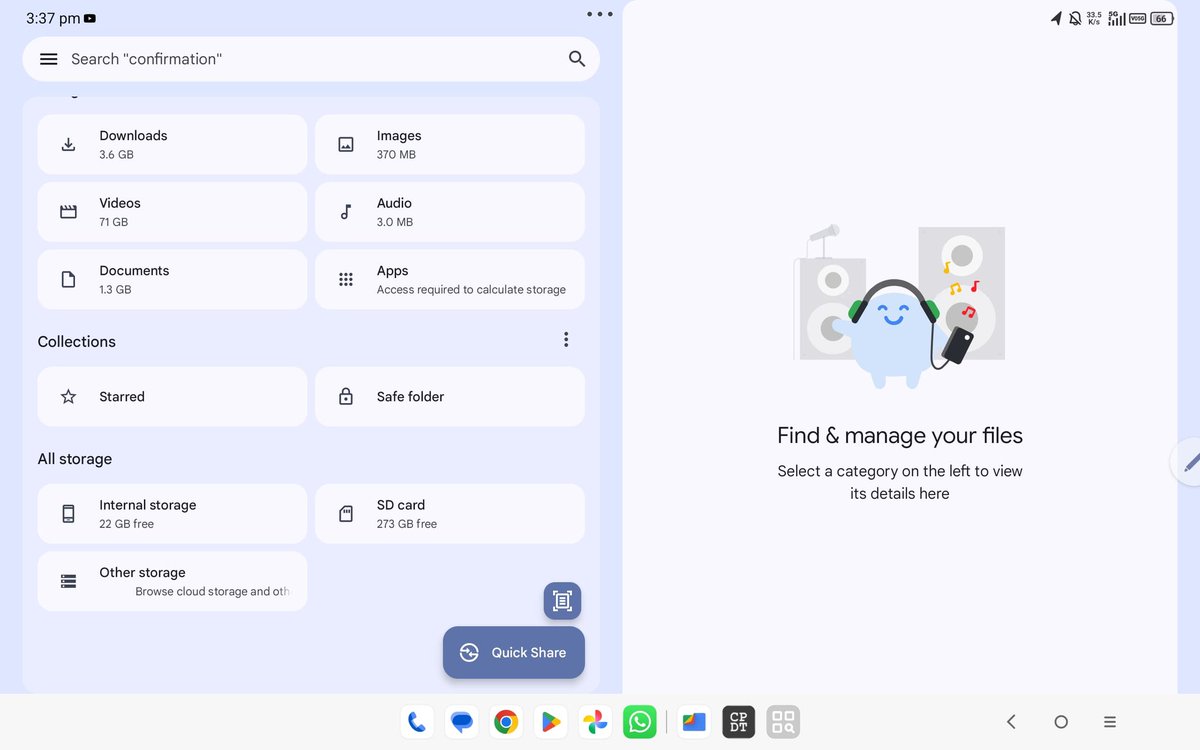Viewport: 1200px width, 750px height.
Task: Tap the document scan floating button
Action: tap(562, 601)
